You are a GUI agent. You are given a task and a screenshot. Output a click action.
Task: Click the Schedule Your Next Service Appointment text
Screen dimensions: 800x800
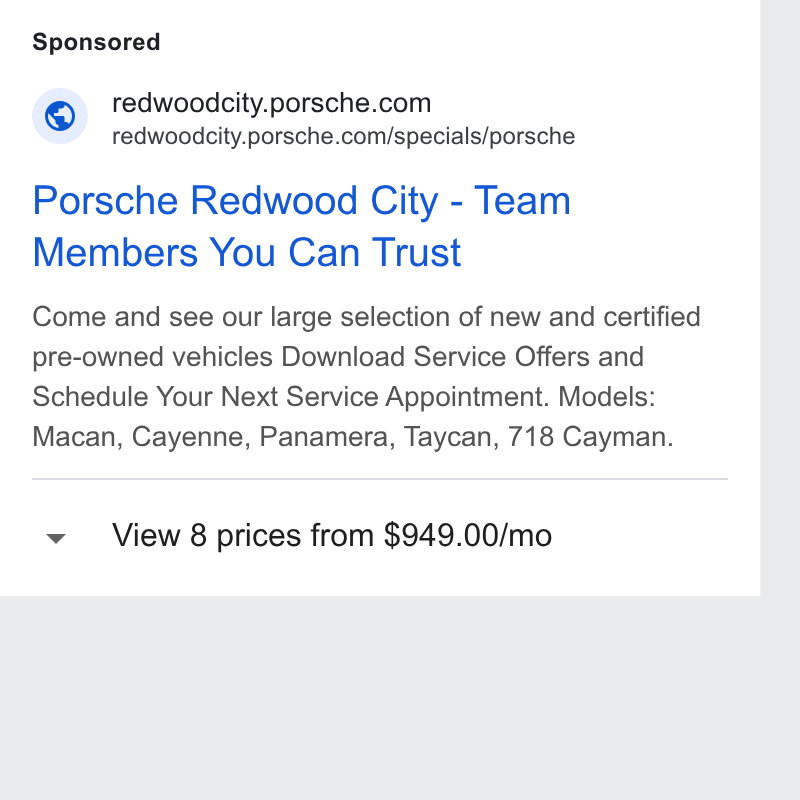click(x=291, y=397)
